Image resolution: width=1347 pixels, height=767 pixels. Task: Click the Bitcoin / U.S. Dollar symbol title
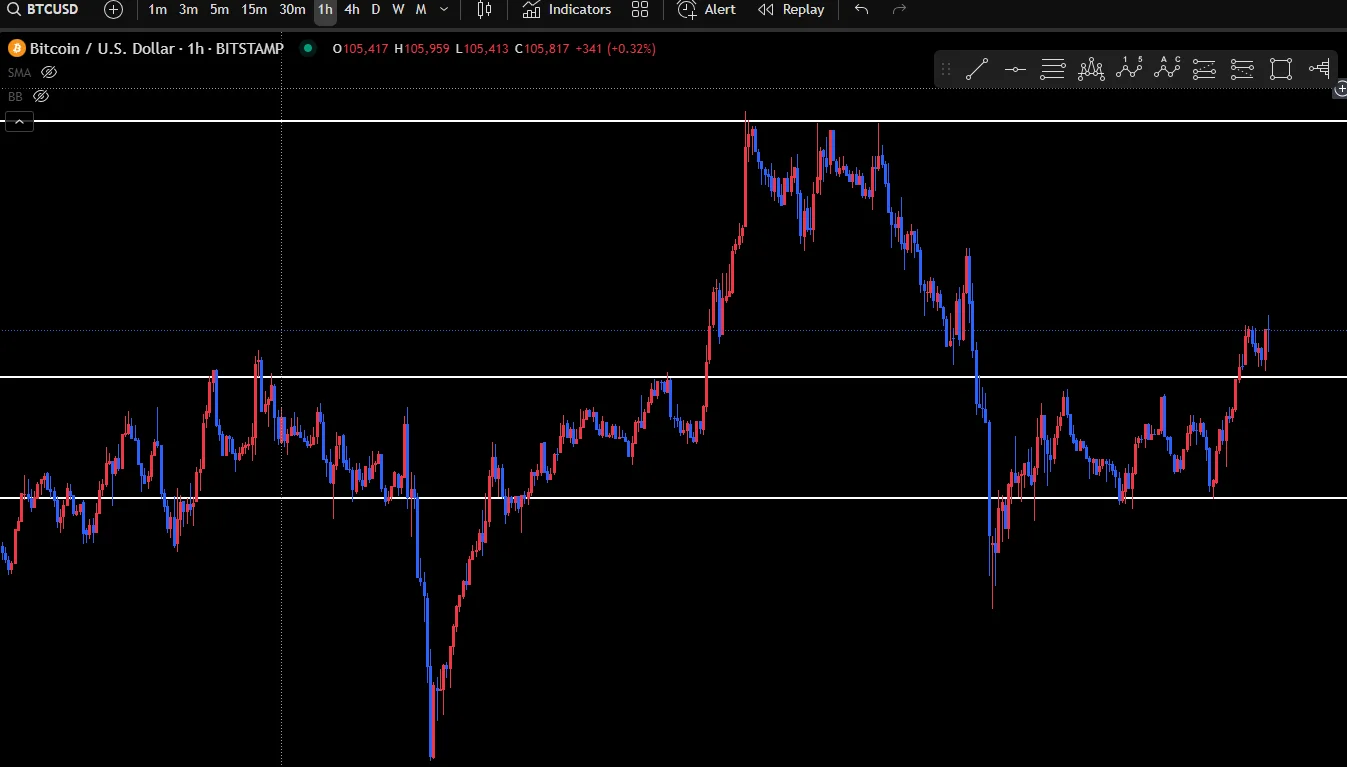(156, 48)
